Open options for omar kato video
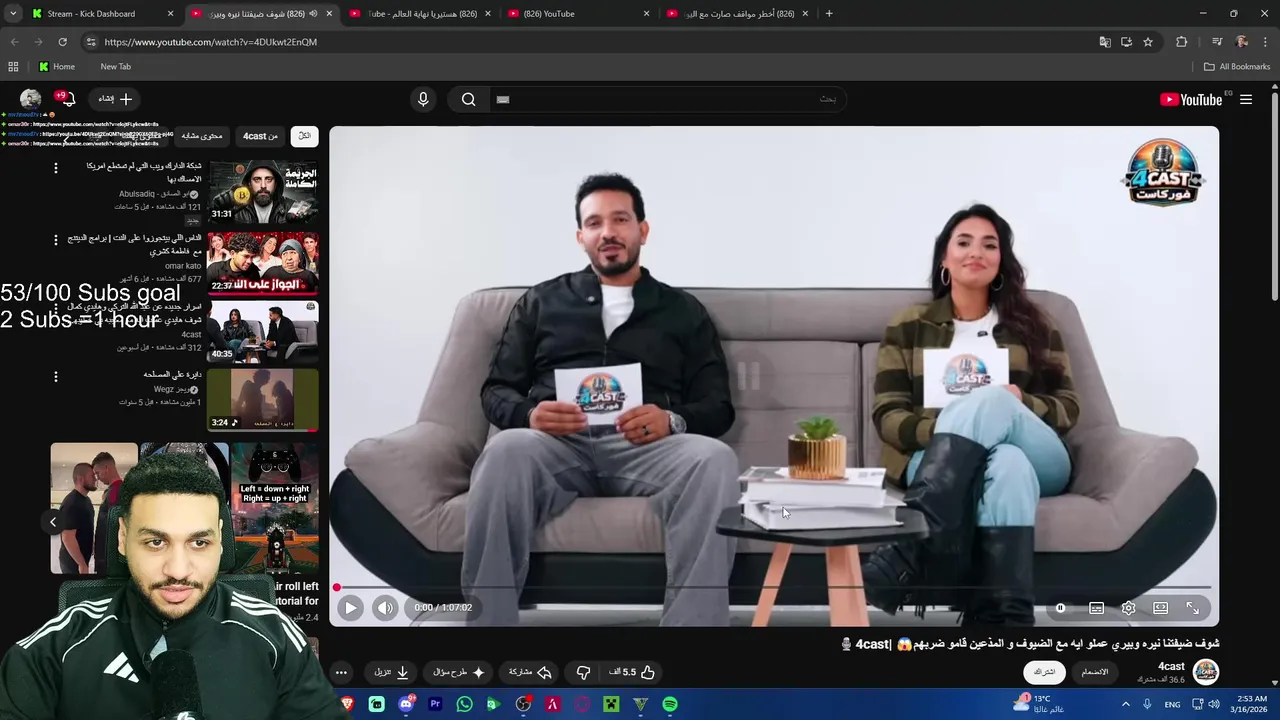The width and height of the screenshot is (1280, 720). 56,240
